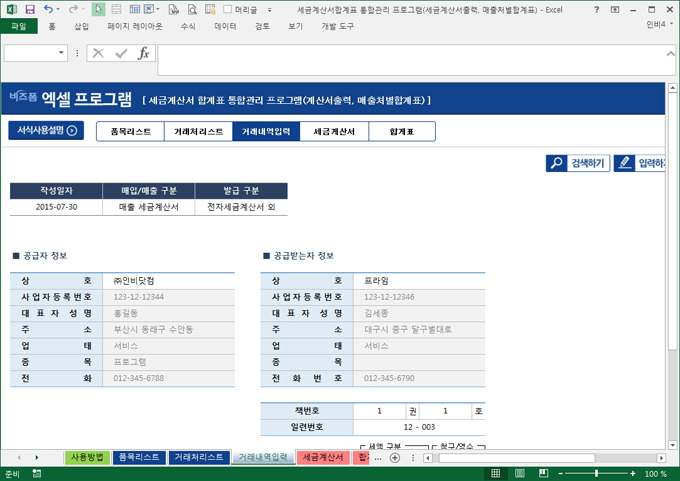Open the 수식 ribbon tab
The image size is (680, 481).
[188, 26]
